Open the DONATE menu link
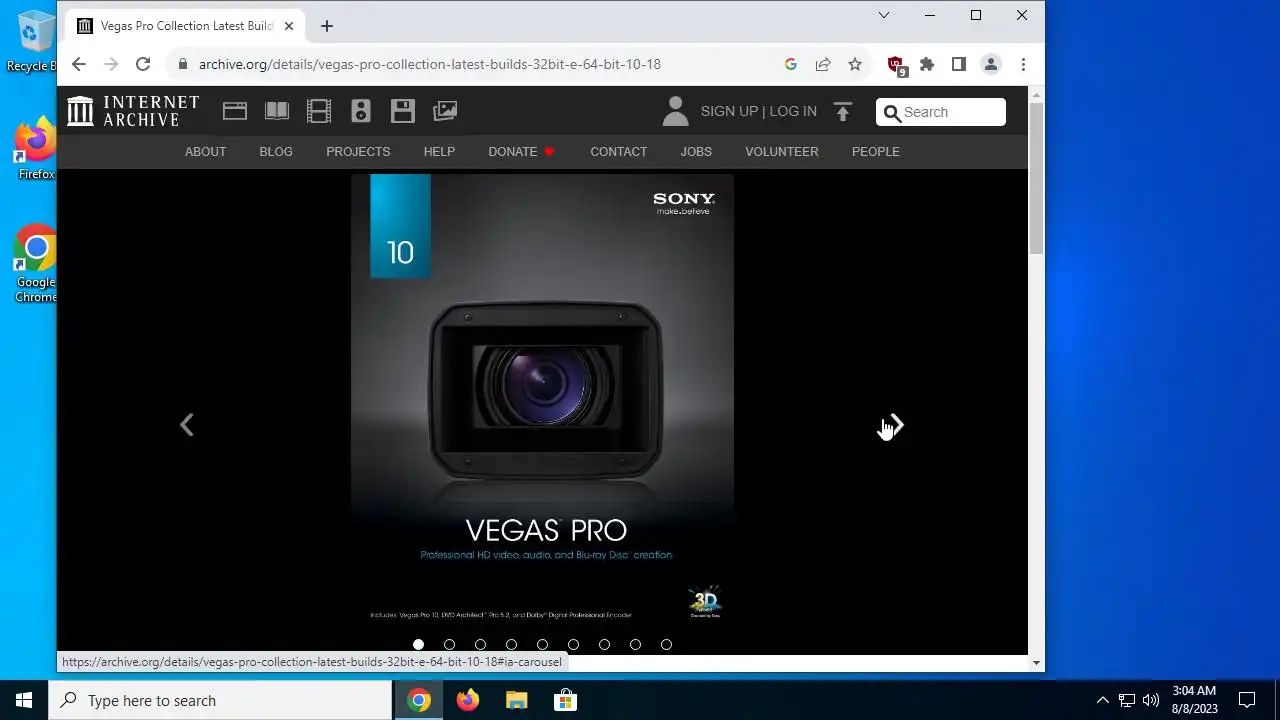Image resolution: width=1280 pixels, height=720 pixels. tap(521, 152)
